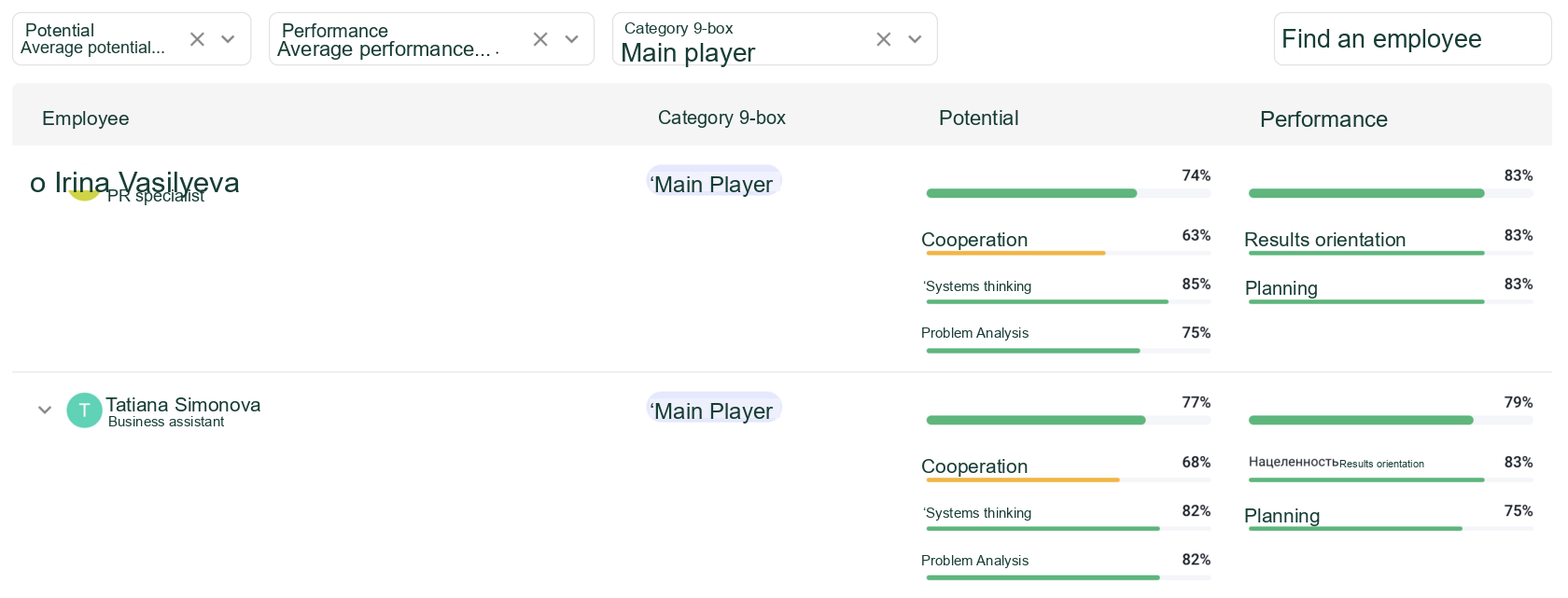
Task: Click Irina Vasilyeva's Main Player badge
Action: click(x=714, y=183)
